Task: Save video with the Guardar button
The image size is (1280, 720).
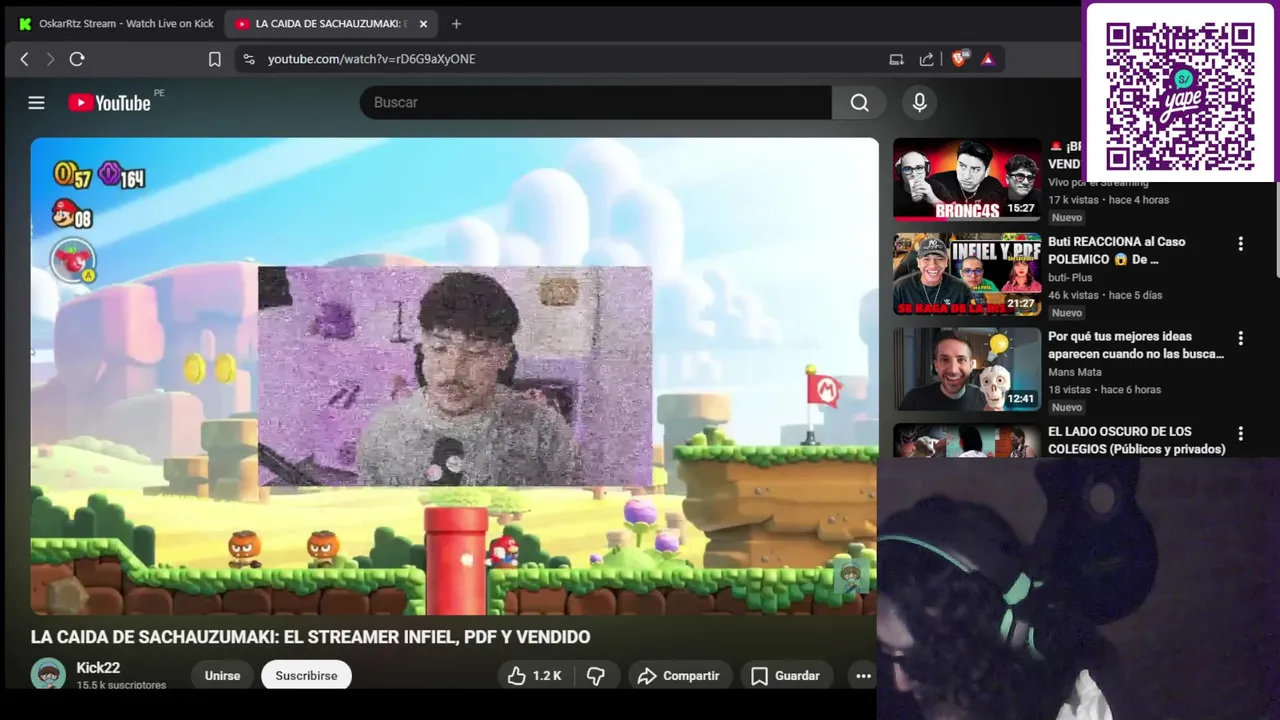Action: (785, 676)
